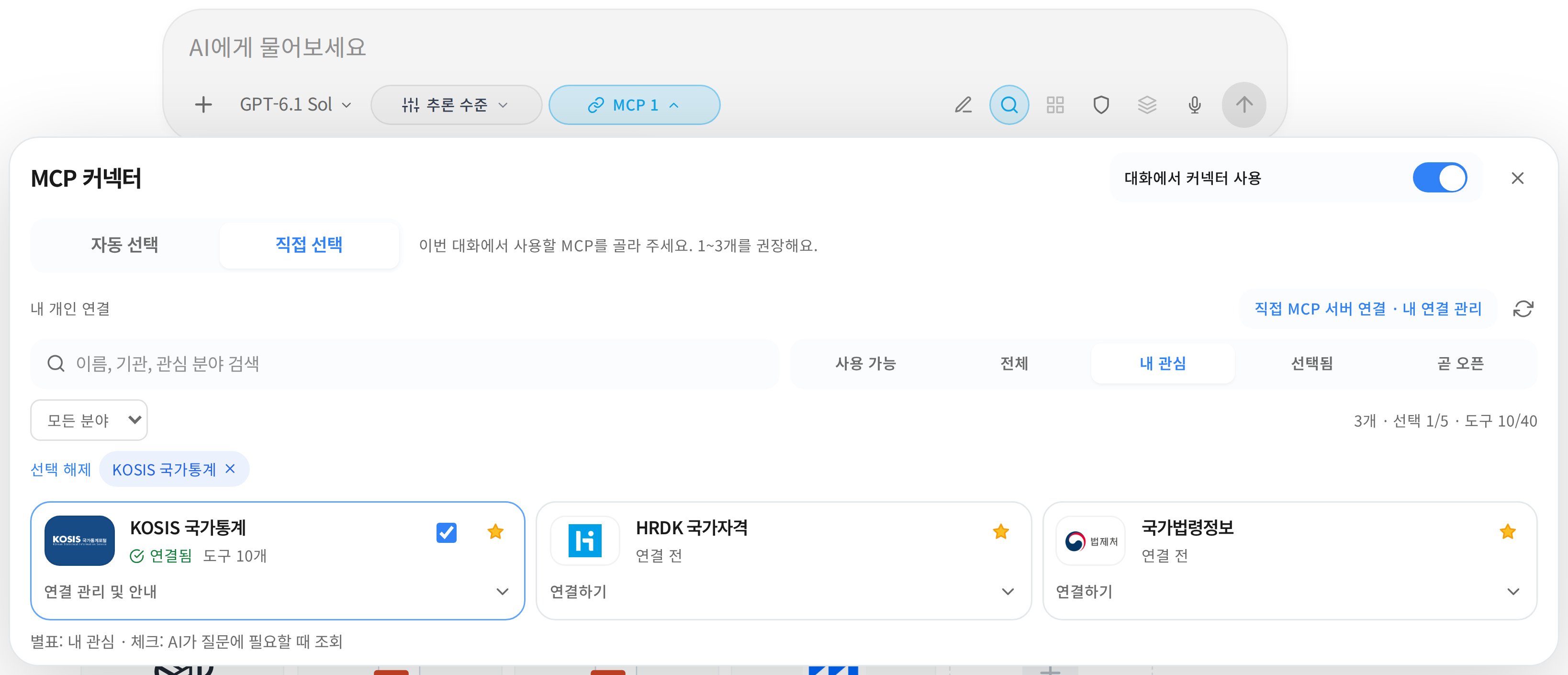The height and width of the screenshot is (675, 1568).
Task: Select the 선택됨 filter tab
Action: point(1312,363)
